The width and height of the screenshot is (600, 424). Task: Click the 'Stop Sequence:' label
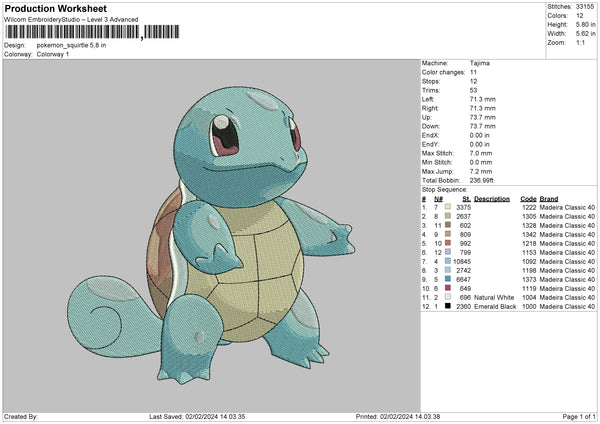445,190
